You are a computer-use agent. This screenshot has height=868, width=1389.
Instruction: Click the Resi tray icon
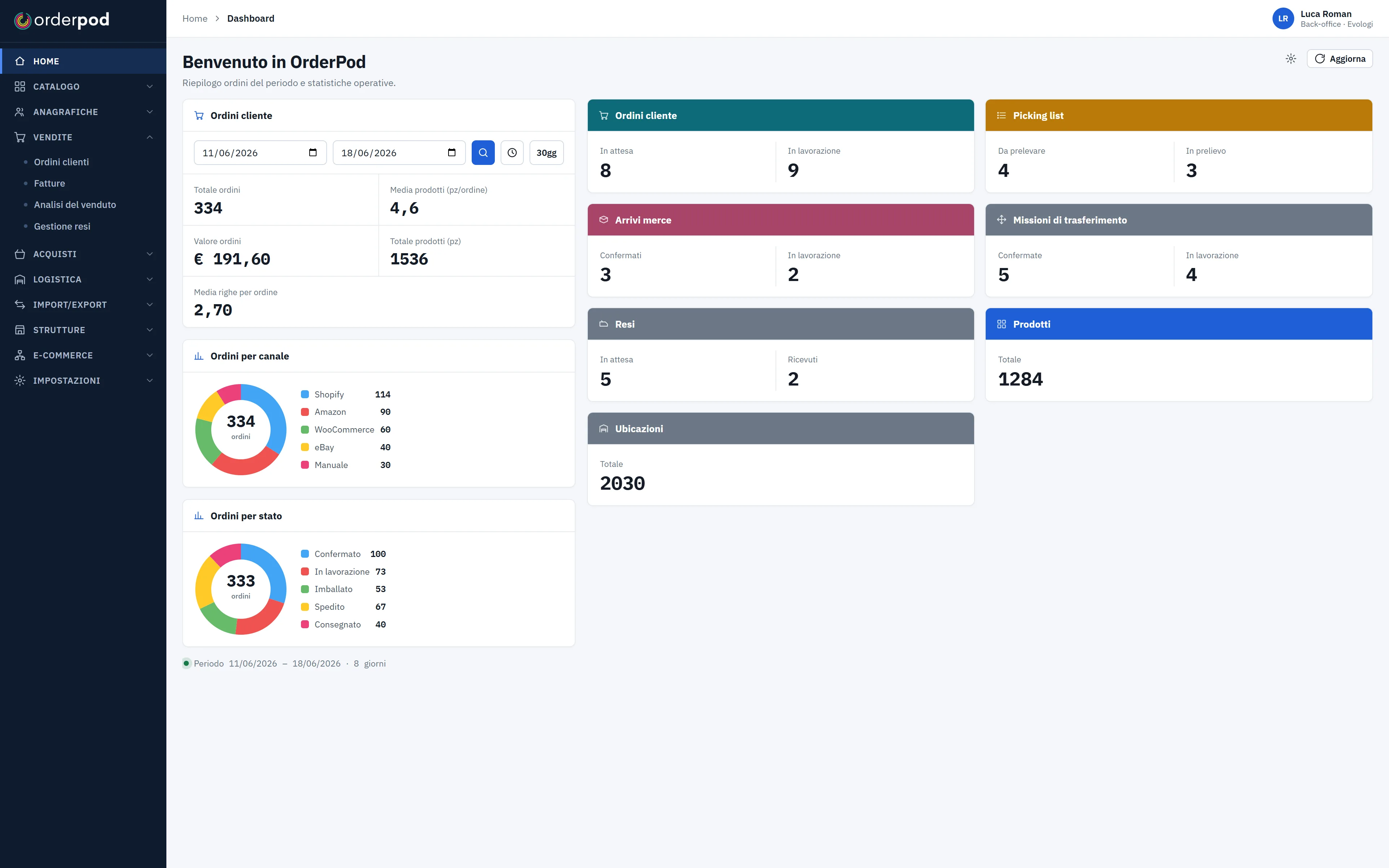(x=604, y=324)
